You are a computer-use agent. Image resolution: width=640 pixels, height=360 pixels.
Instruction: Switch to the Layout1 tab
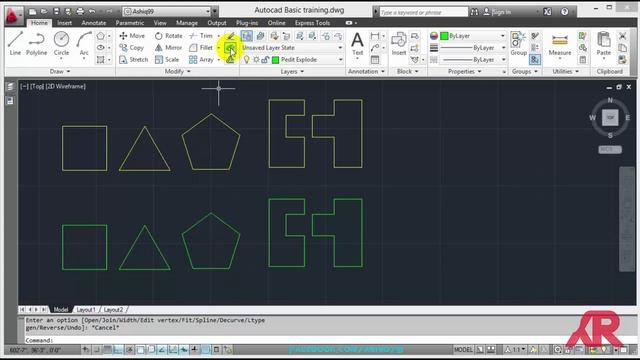86,310
